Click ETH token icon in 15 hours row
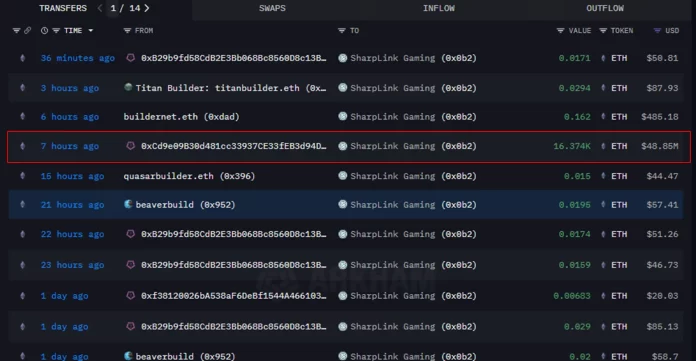696x361 pixels. coord(603,176)
